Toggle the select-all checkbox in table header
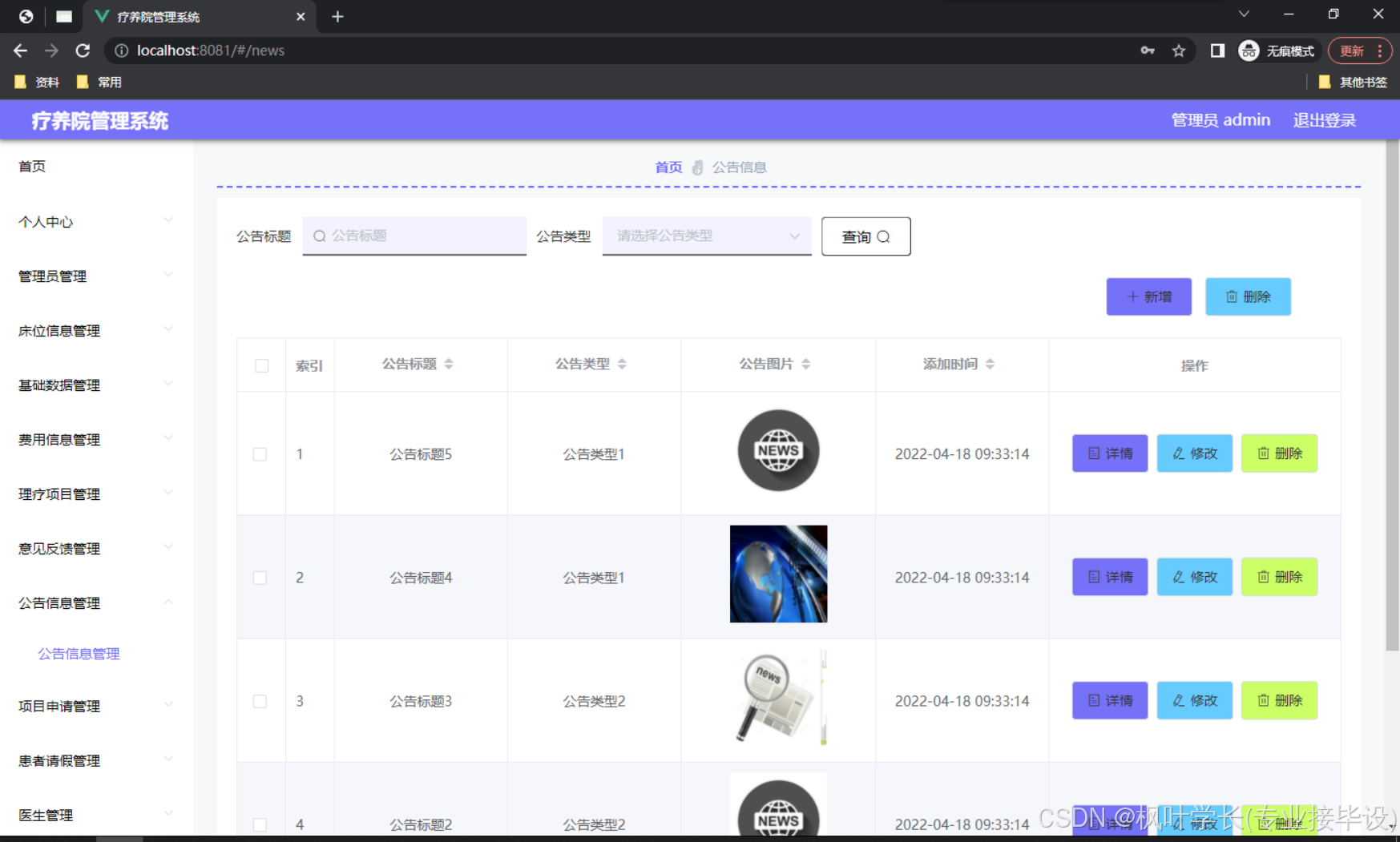The image size is (1400, 842). click(x=261, y=365)
